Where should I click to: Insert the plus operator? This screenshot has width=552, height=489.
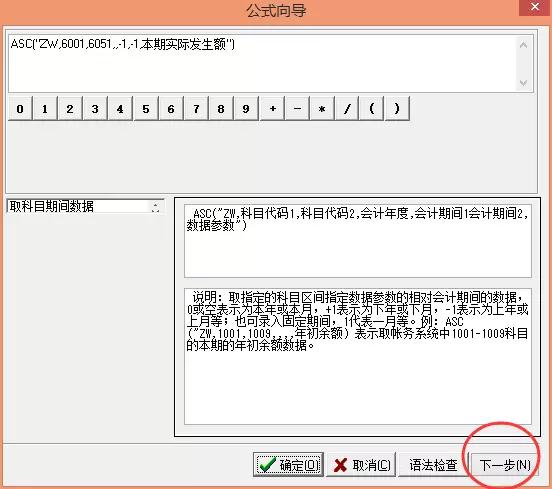272,108
